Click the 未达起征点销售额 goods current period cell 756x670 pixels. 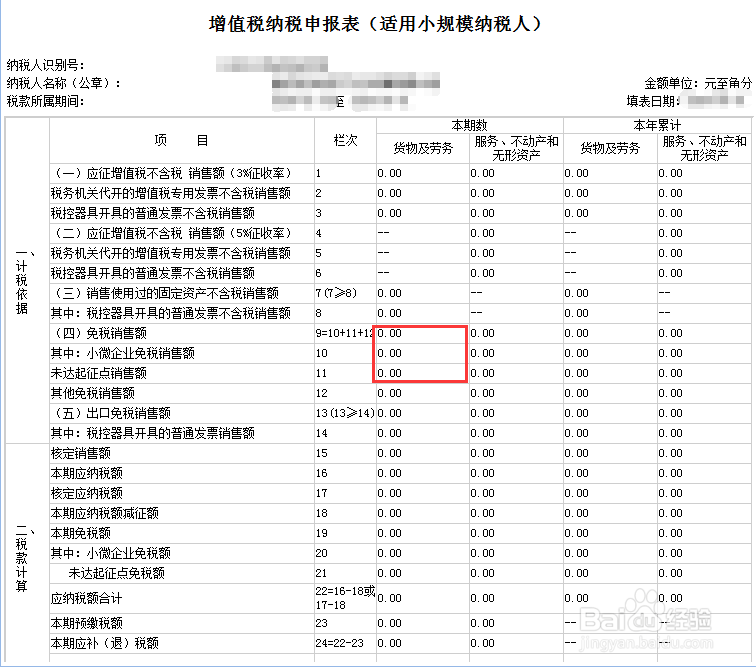[x=423, y=374]
